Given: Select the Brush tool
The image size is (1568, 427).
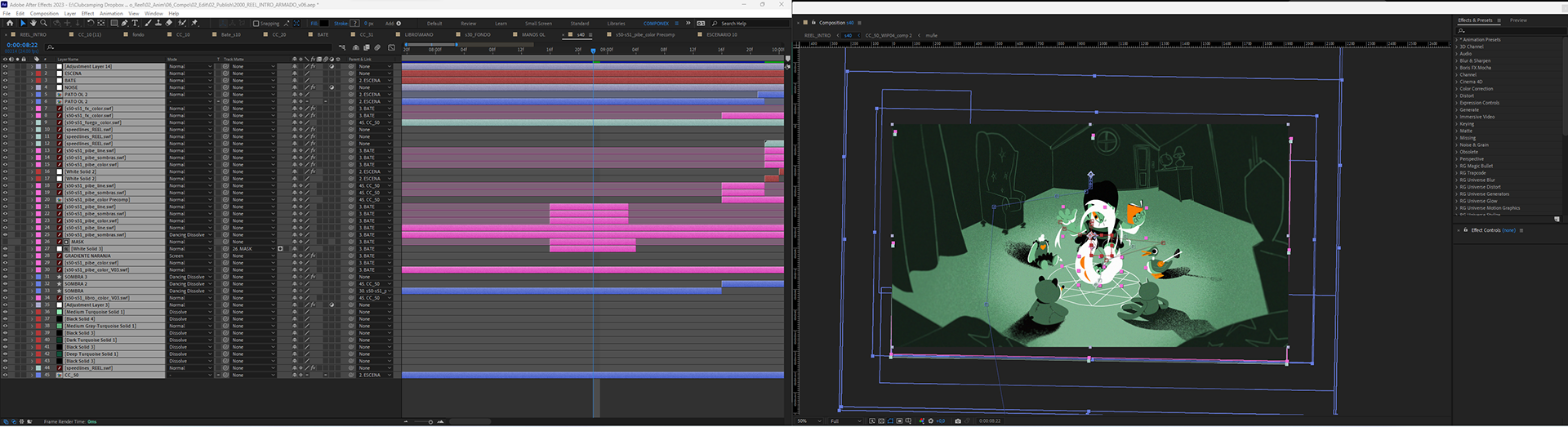Looking at the screenshot, I should (x=148, y=23).
